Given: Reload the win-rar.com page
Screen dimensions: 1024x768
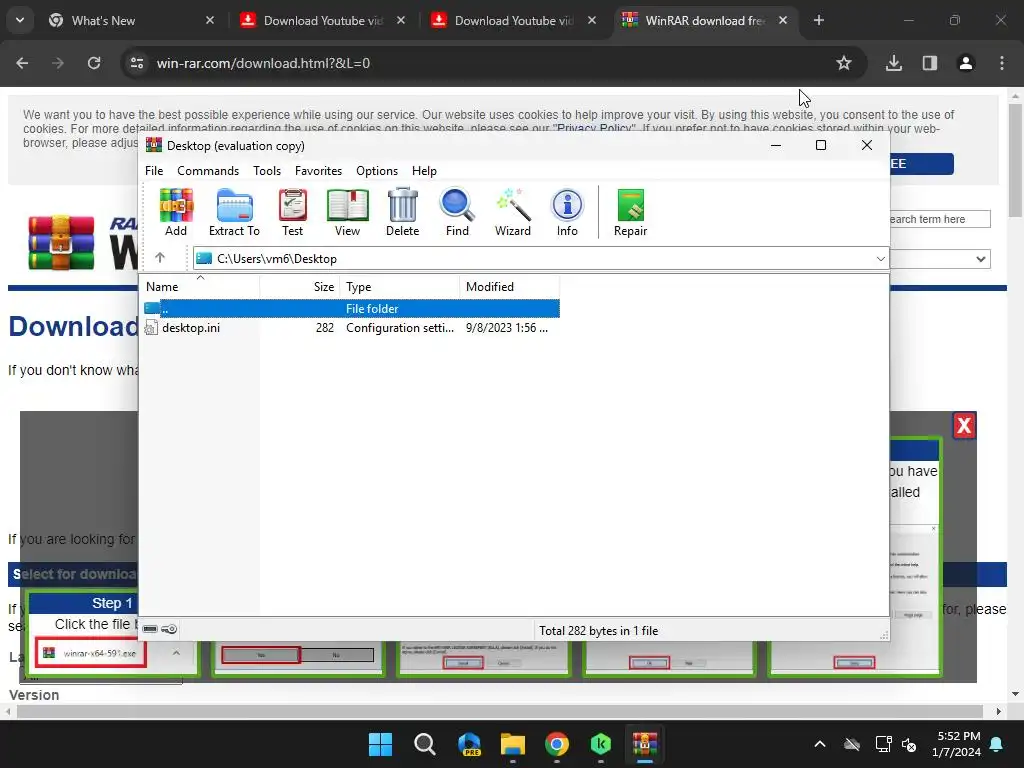Looking at the screenshot, I should (x=94, y=63).
